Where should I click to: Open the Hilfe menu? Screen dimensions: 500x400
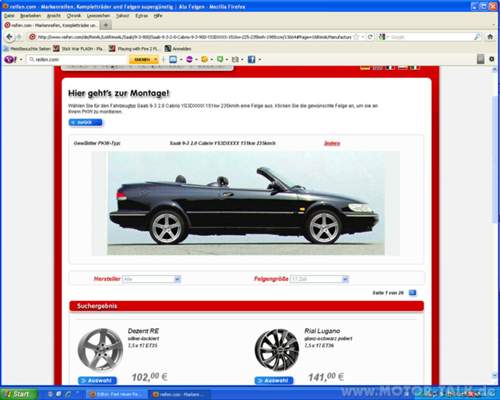click(158, 16)
